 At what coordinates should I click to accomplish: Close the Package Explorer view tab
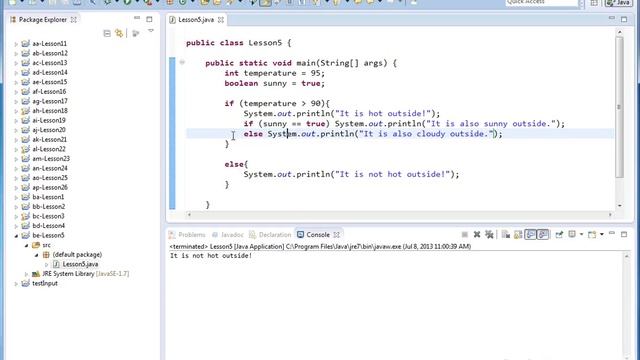(x=73, y=20)
